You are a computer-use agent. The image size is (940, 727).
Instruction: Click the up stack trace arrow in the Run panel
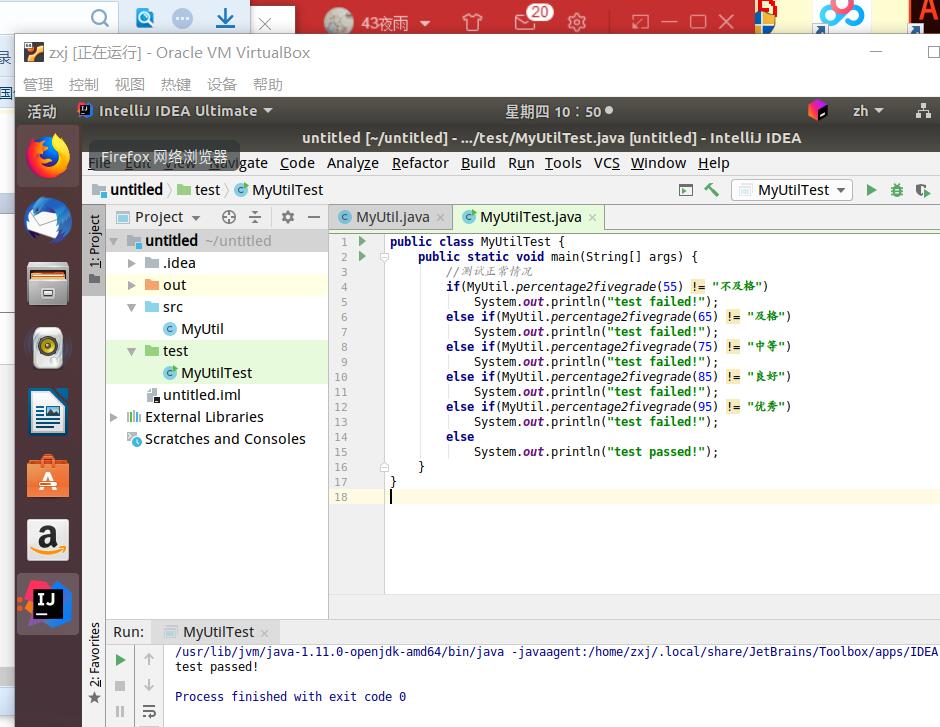[149, 659]
